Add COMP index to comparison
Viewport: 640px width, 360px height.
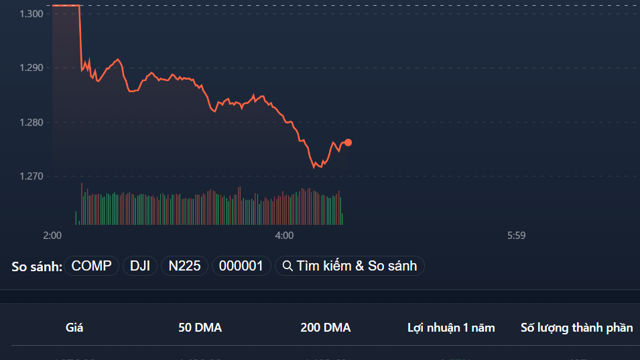pyautogui.click(x=91, y=266)
